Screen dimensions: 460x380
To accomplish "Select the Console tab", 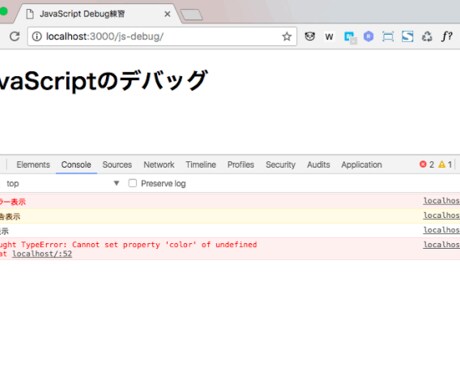I will click(x=76, y=165).
